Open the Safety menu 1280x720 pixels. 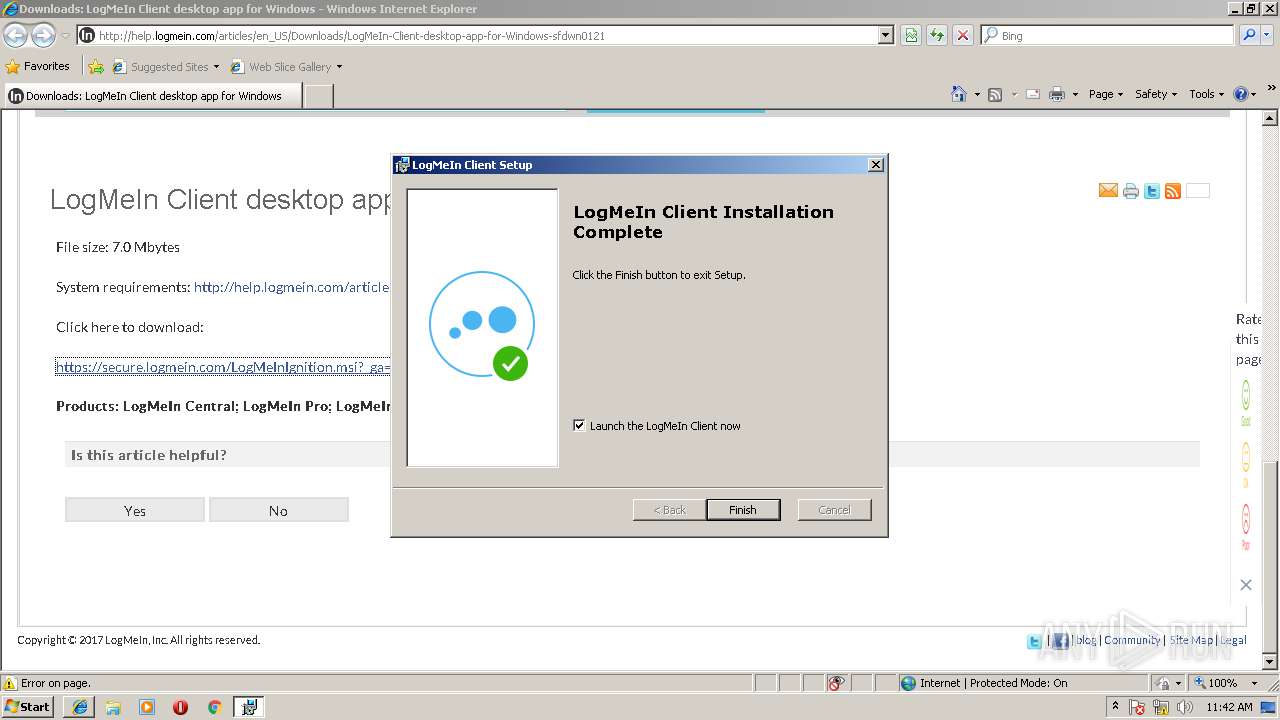pos(1156,94)
